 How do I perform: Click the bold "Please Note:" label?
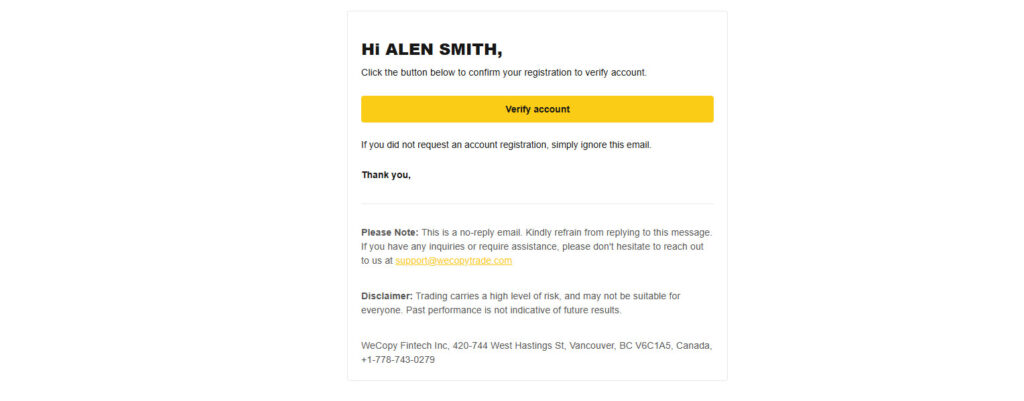click(x=390, y=232)
